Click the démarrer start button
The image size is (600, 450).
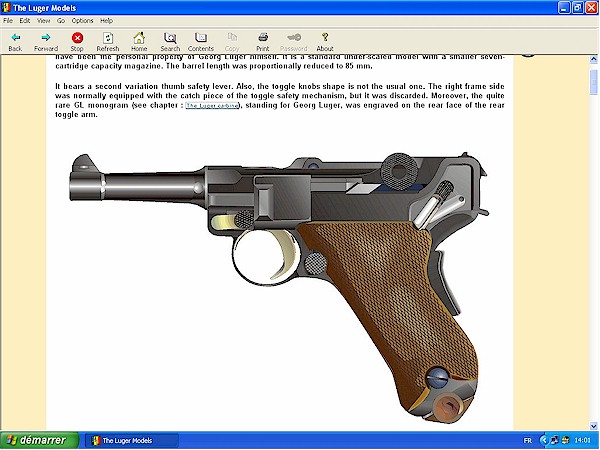click(x=39, y=440)
